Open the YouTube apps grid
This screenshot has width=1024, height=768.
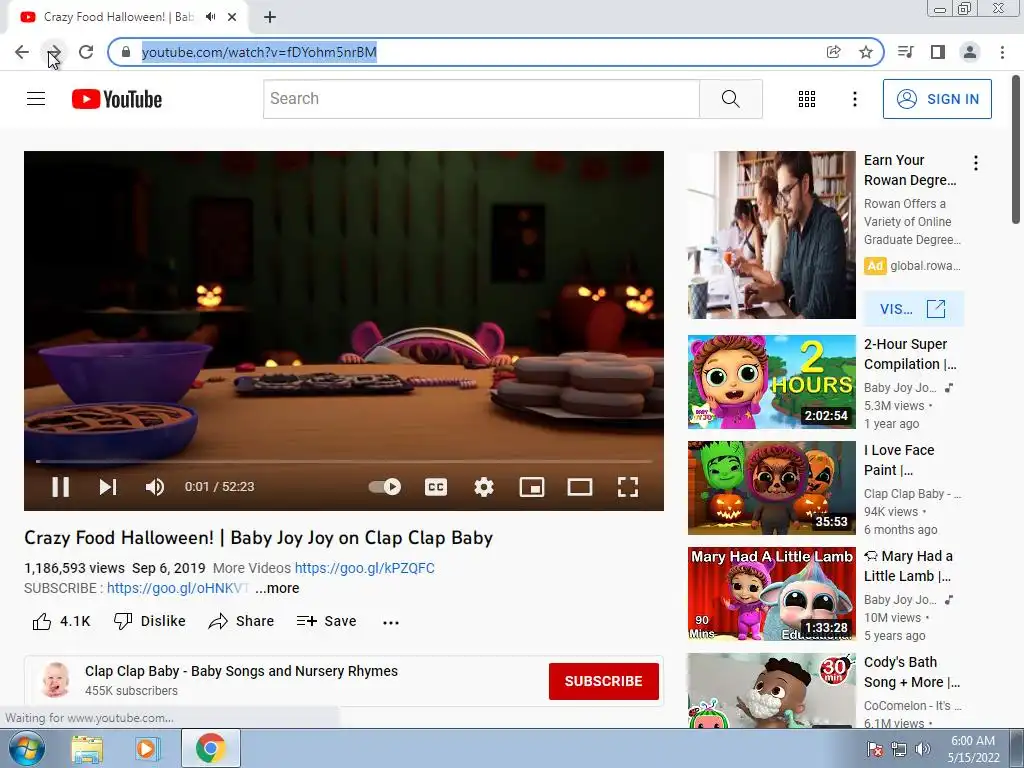pos(807,99)
